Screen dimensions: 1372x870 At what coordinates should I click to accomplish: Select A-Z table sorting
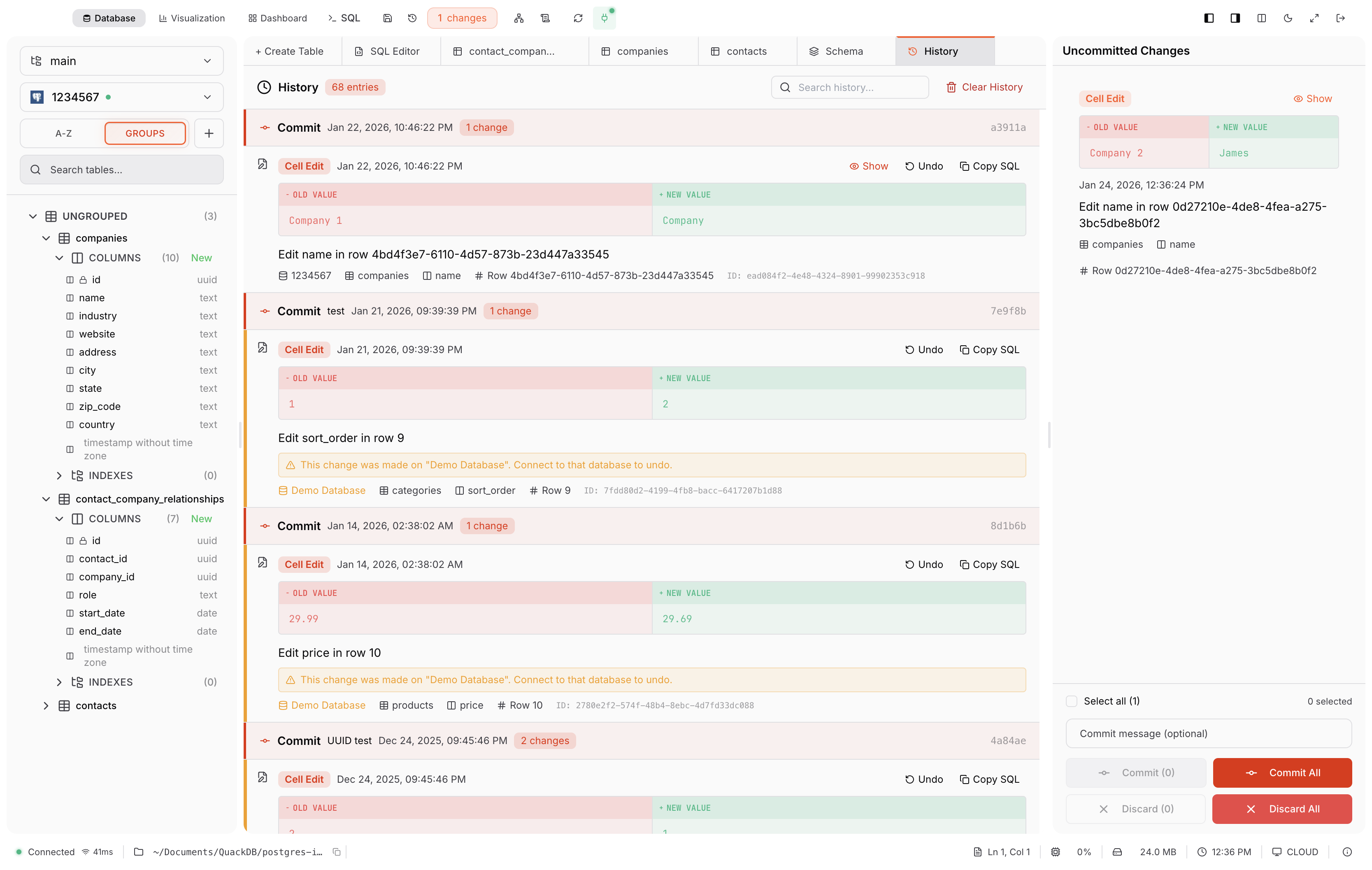coord(63,133)
